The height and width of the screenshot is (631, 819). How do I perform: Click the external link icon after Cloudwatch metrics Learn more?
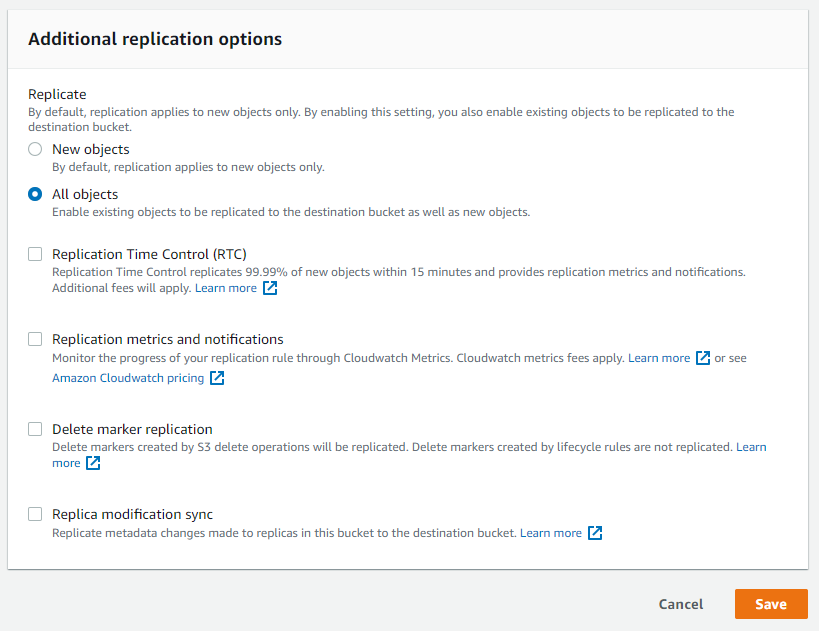pos(703,357)
